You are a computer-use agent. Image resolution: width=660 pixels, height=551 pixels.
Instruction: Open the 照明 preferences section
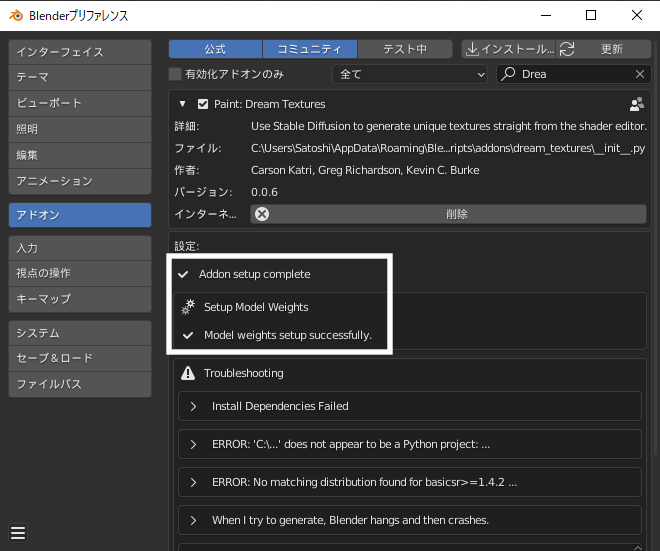coord(80,129)
